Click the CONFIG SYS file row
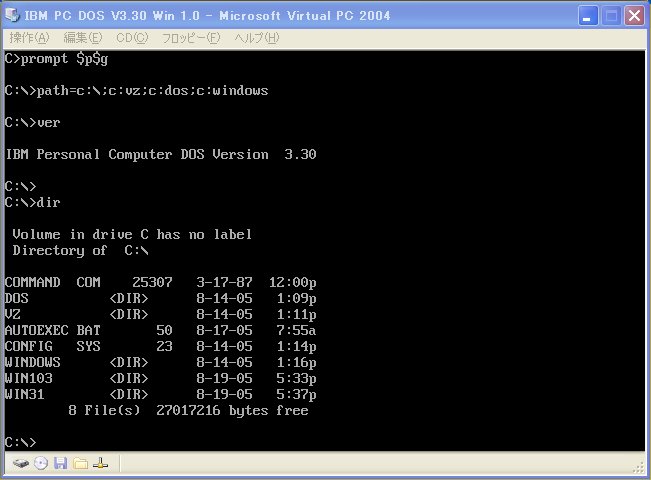The height and width of the screenshot is (480, 651). click(160, 346)
